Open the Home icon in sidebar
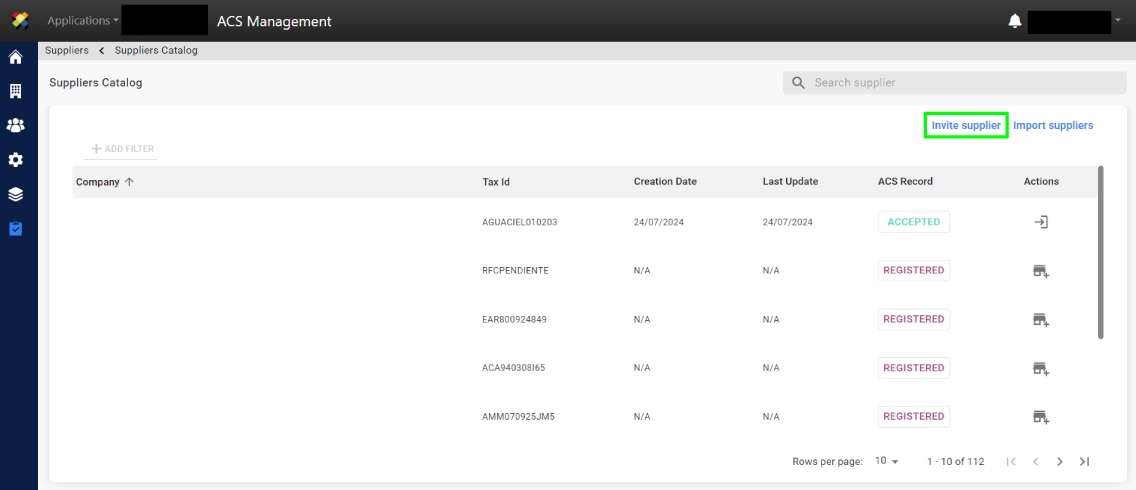The image size is (1136, 490). pyautogui.click(x=15, y=57)
